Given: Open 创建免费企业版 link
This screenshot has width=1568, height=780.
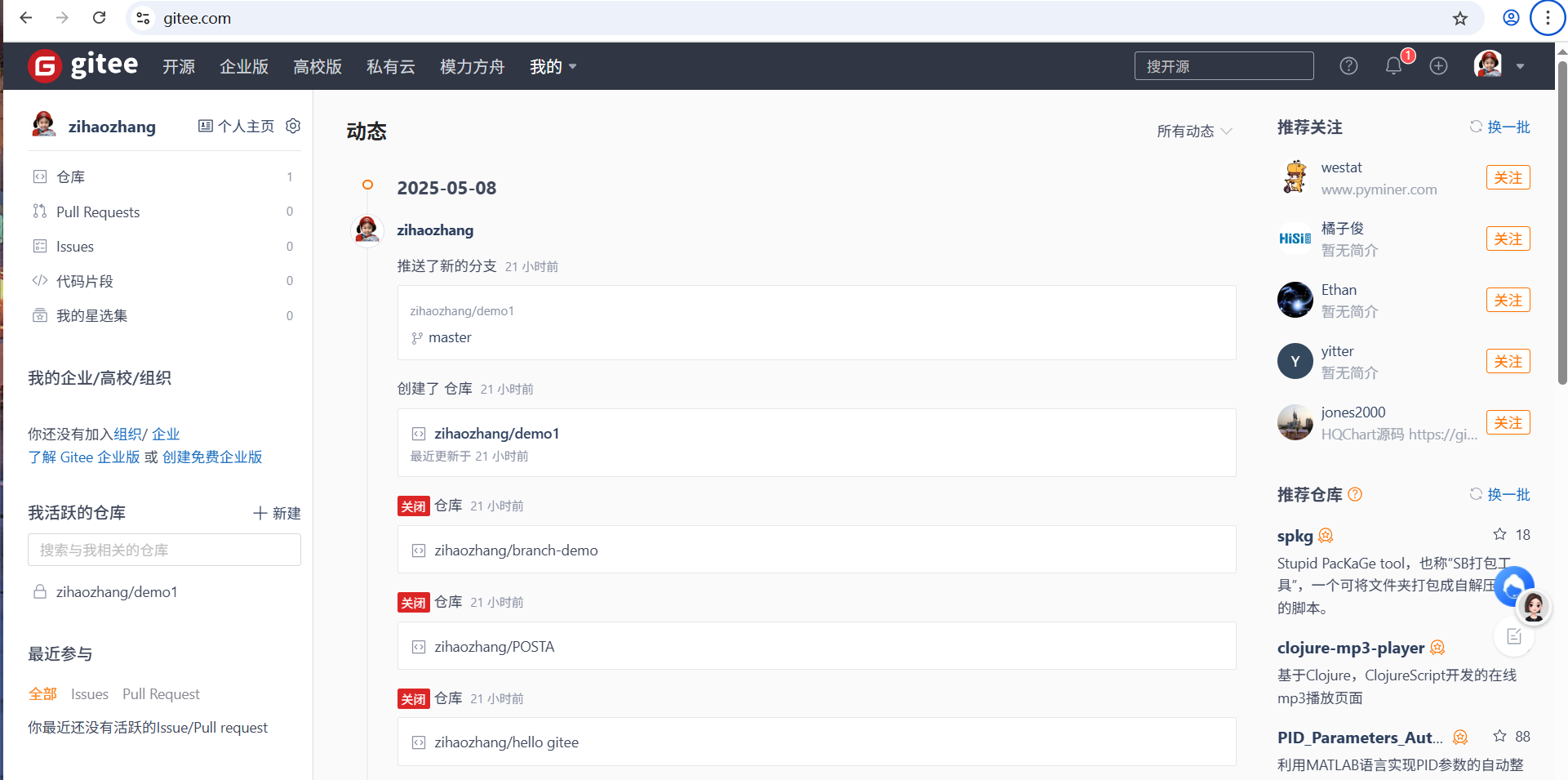Looking at the screenshot, I should click(x=212, y=457).
